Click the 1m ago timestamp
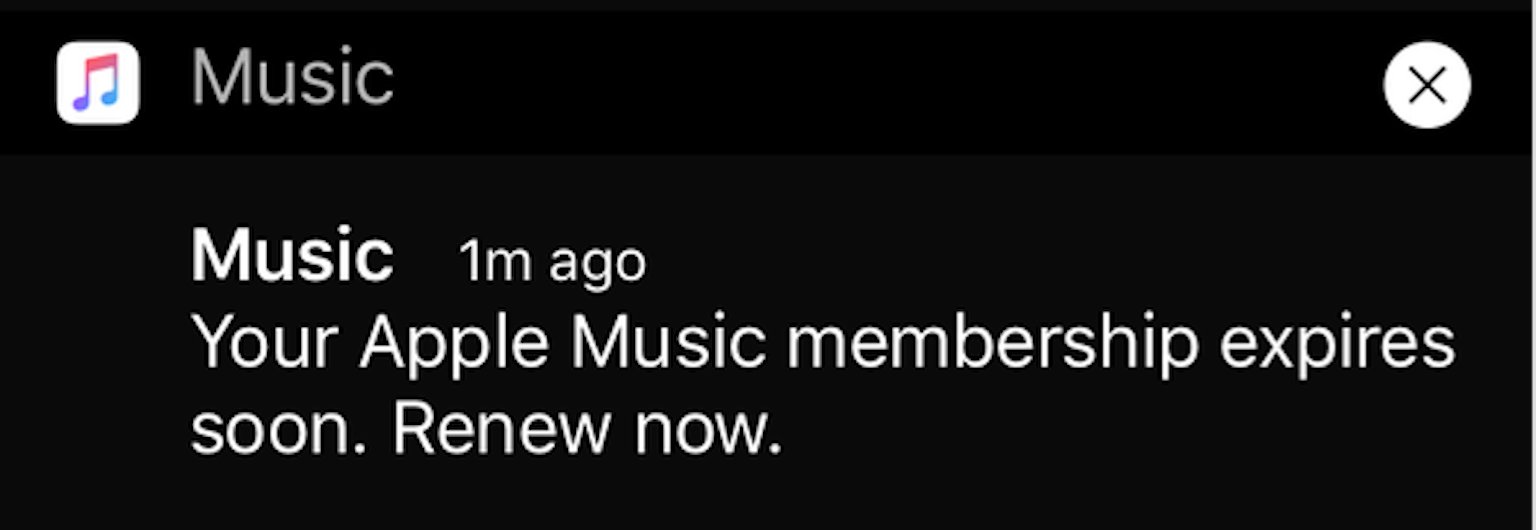Viewport: 1536px width, 530px height. (x=552, y=263)
